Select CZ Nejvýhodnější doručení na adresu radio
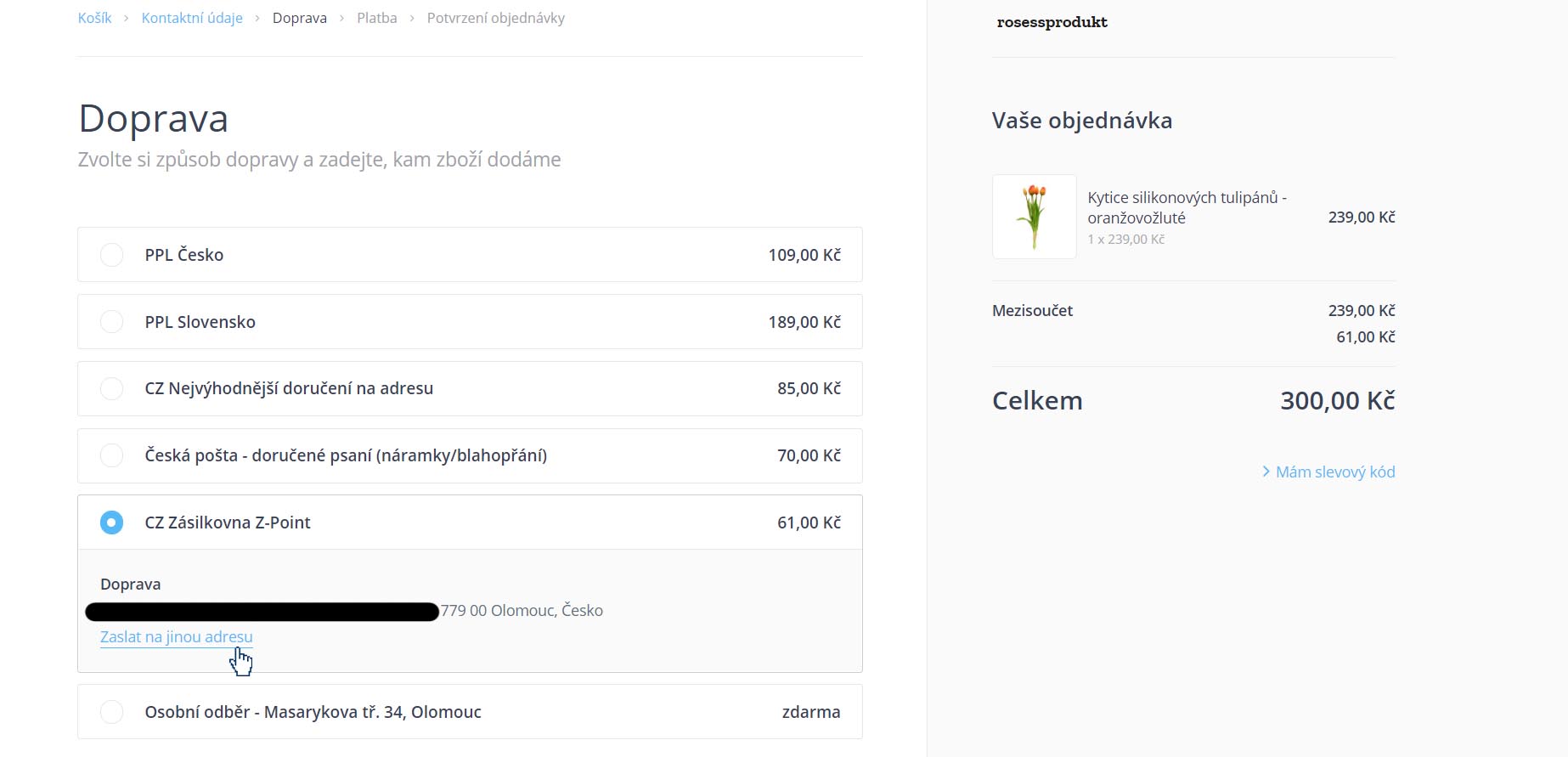Screen dimensions: 1568x757 (x=111, y=388)
